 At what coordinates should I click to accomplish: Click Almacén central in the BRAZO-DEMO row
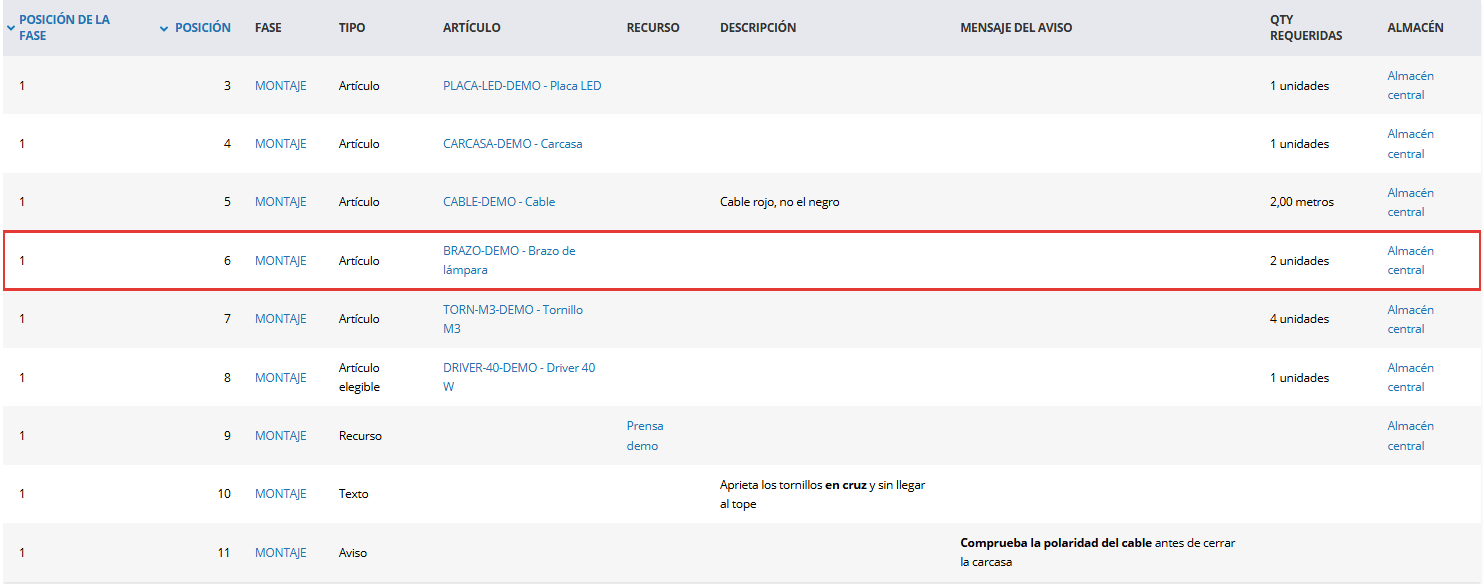pyautogui.click(x=1410, y=260)
